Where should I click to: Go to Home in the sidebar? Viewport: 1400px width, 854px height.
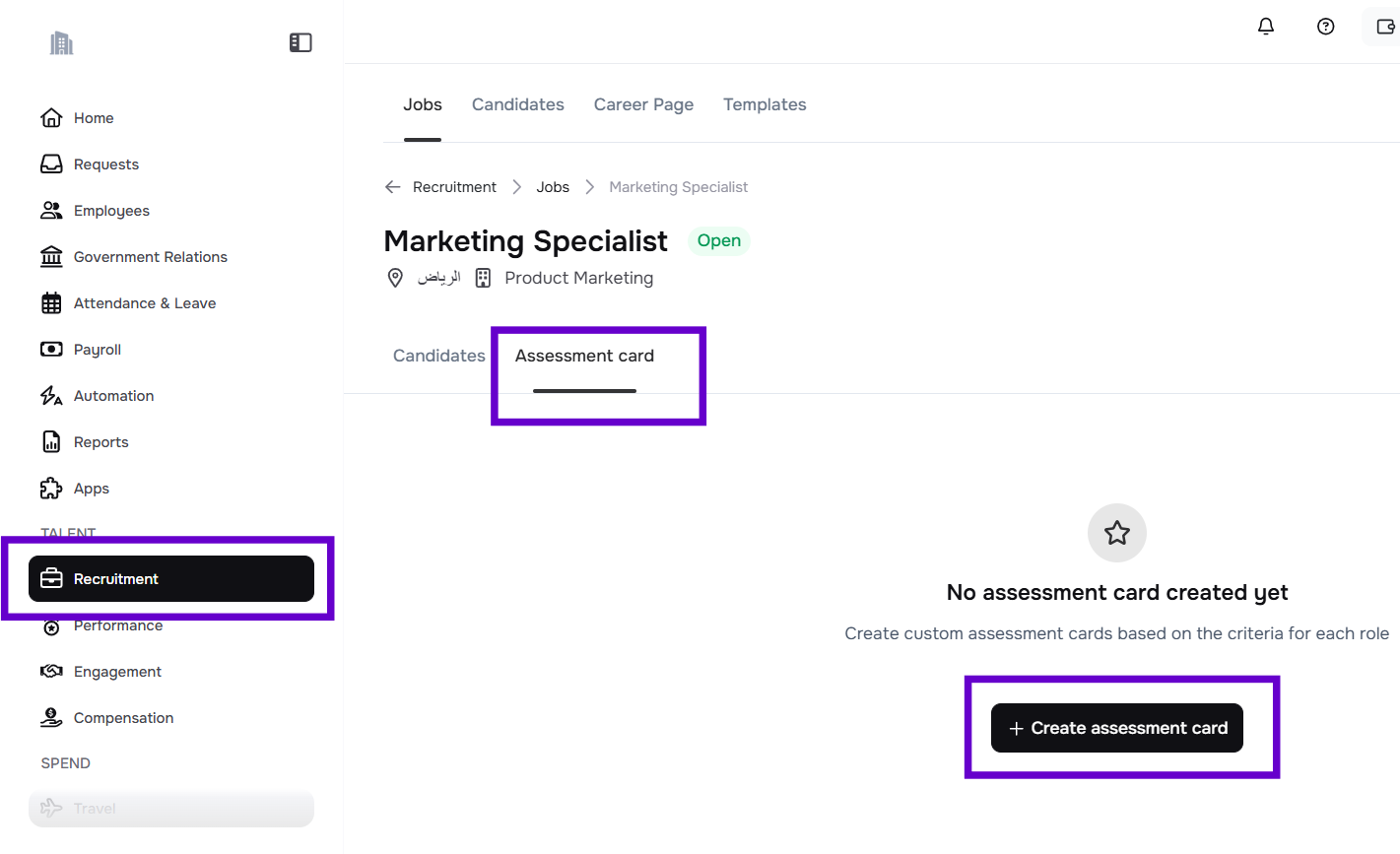(94, 118)
